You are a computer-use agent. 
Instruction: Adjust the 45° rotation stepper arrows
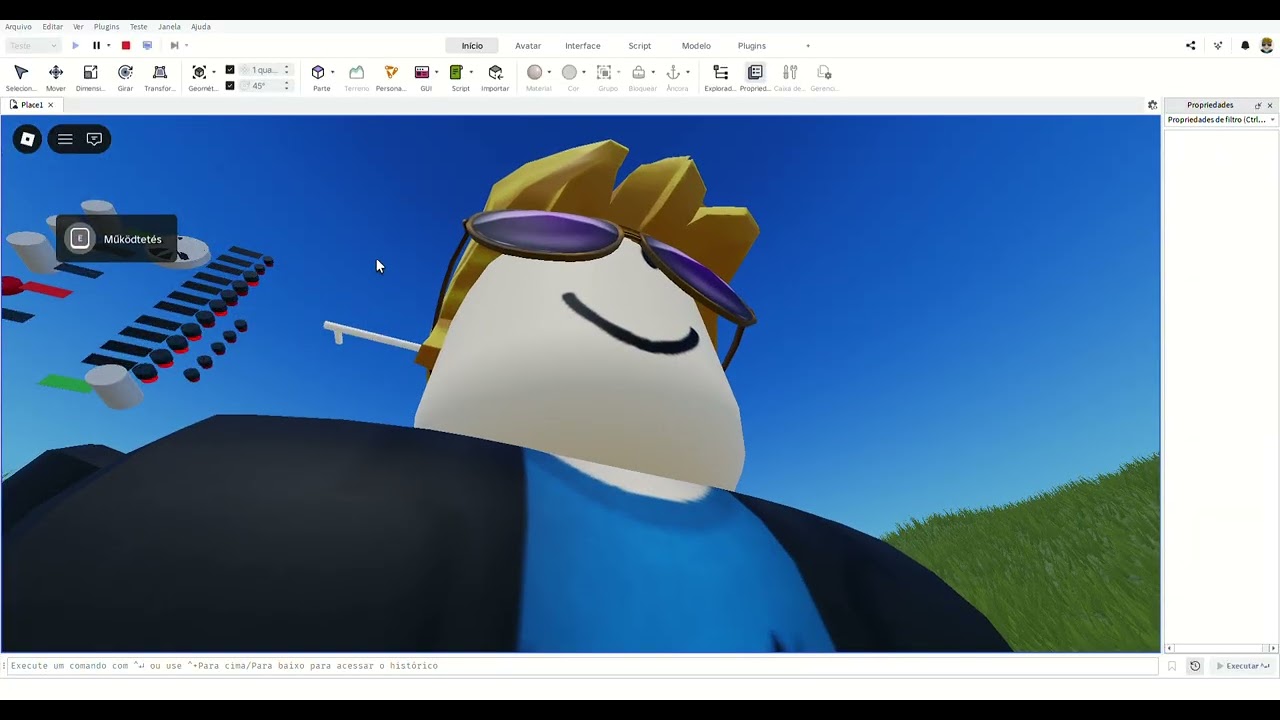pyautogui.click(x=287, y=86)
